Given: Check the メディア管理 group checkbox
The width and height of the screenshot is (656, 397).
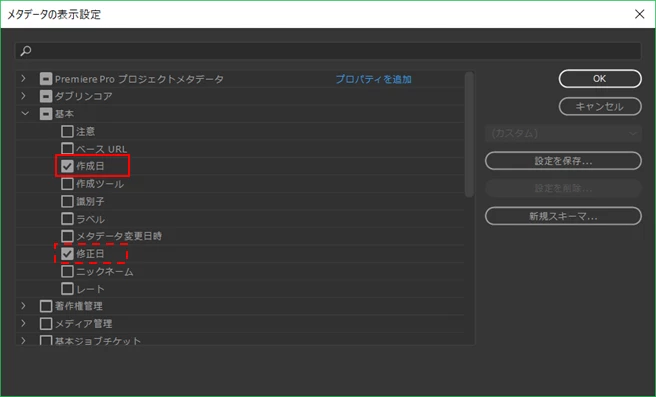Looking at the screenshot, I should (x=46, y=324).
